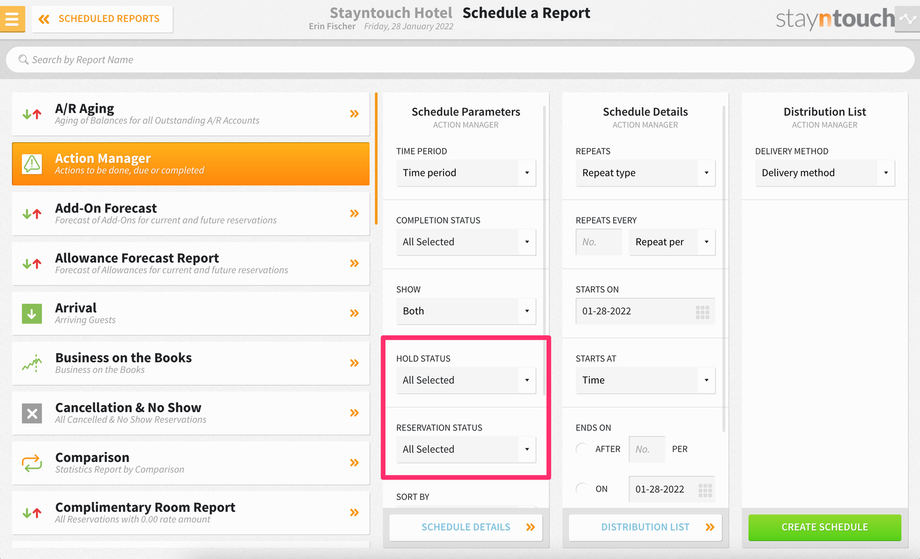Image resolution: width=920 pixels, height=559 pixels.
Task: Open the Repeat type dropdown
Action: coord(645,173)
